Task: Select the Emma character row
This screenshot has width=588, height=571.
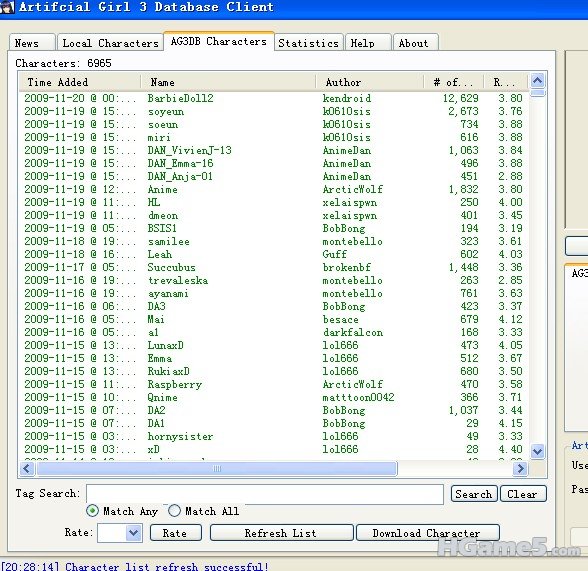Action: 274,358
